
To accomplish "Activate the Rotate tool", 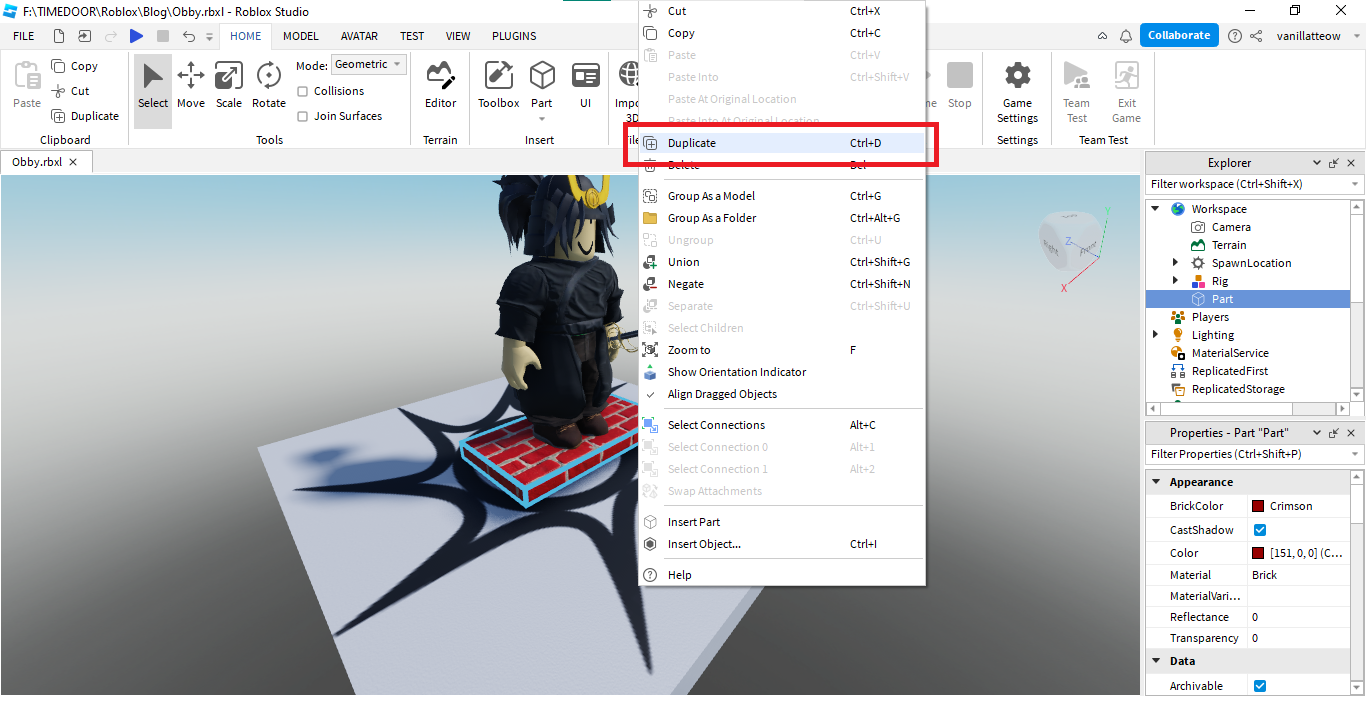I will [x=268, y=85].
